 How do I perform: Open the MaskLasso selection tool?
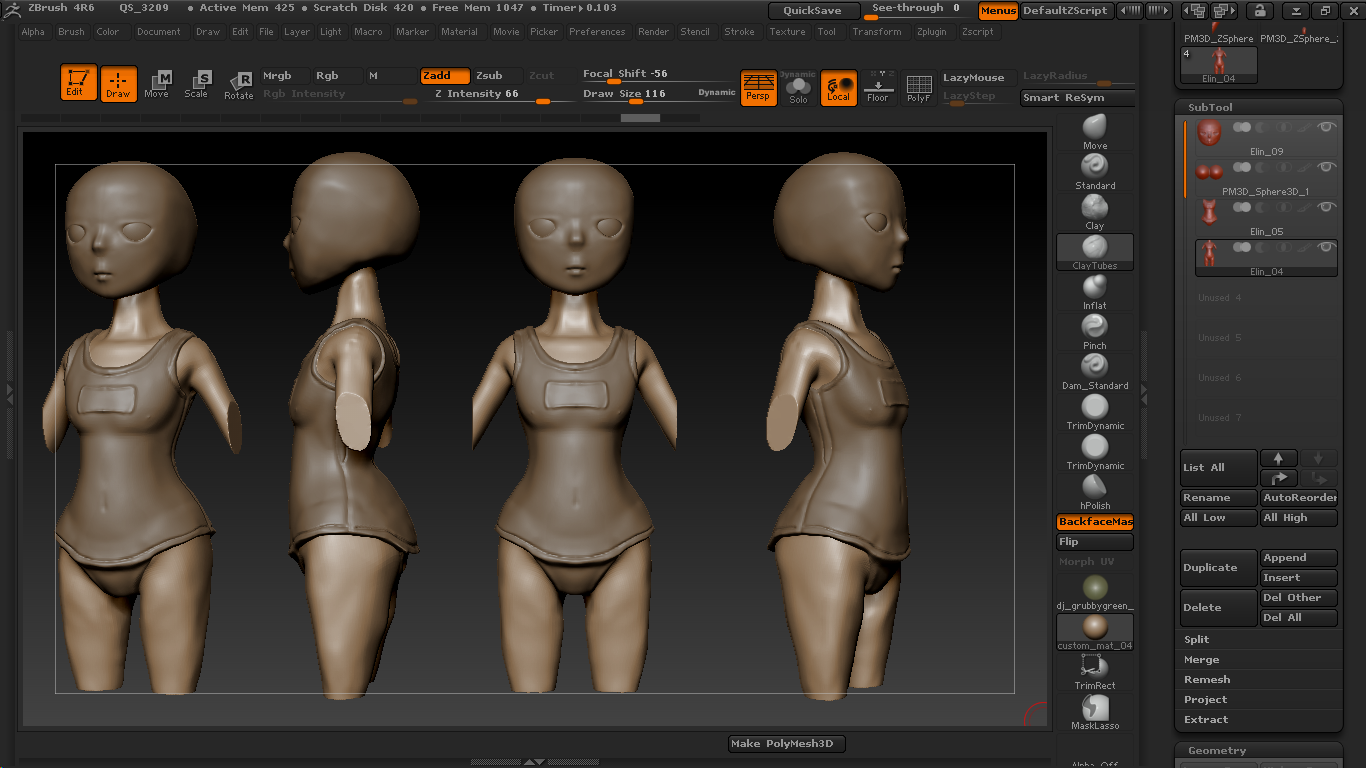[x=1095, y=708]
